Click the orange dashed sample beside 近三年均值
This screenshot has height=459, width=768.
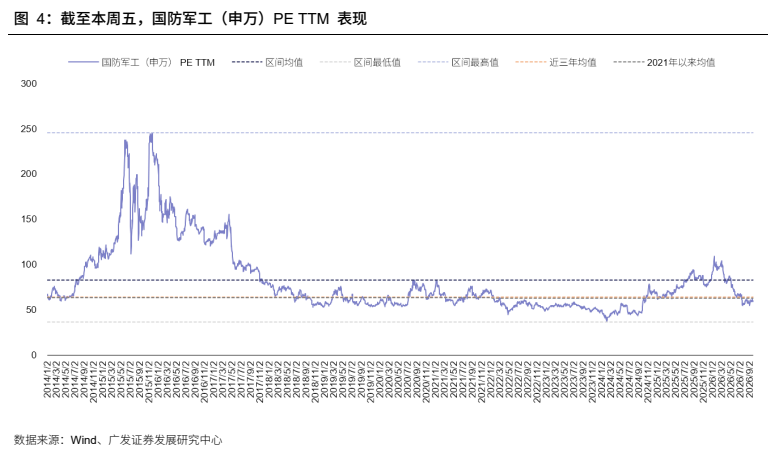(x=531, y=62)
